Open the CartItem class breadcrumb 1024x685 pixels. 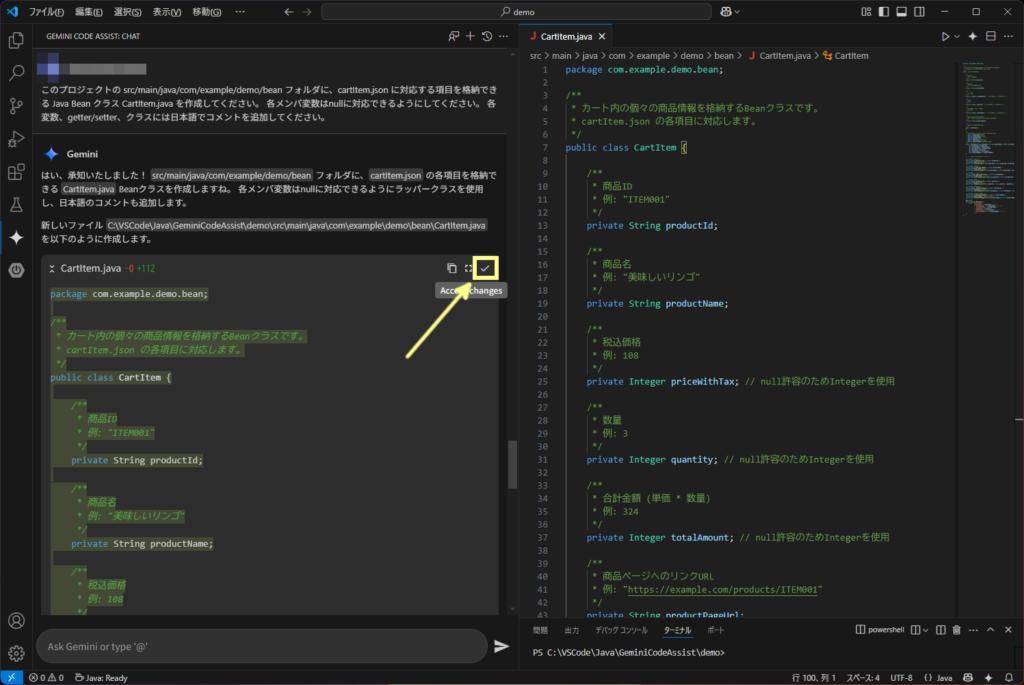[846, 56]
